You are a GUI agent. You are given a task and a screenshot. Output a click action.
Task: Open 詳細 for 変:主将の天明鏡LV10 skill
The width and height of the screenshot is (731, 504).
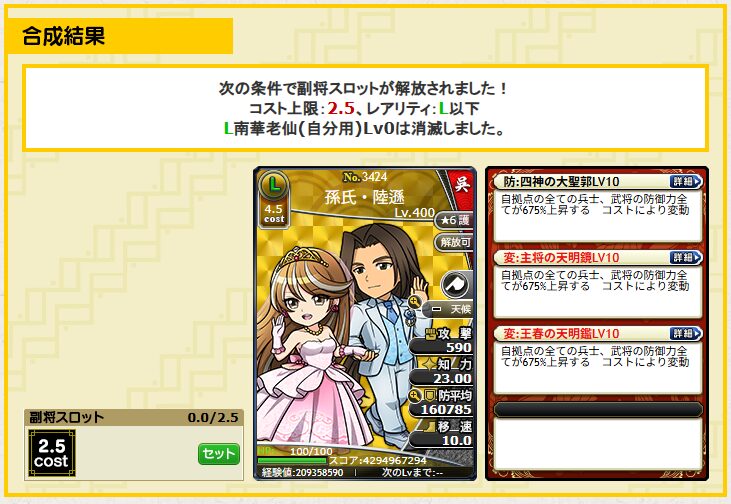686,257
